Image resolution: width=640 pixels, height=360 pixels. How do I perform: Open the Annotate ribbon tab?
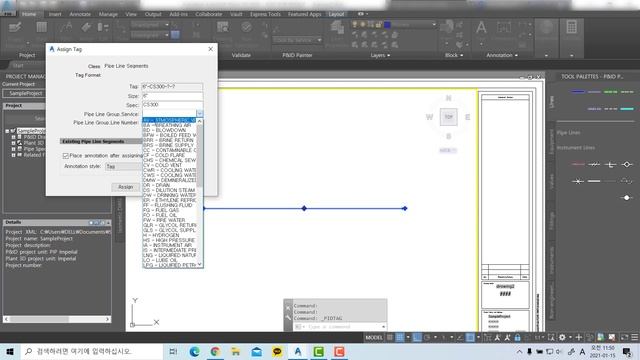pyautogui.click(x=80, y=14)
